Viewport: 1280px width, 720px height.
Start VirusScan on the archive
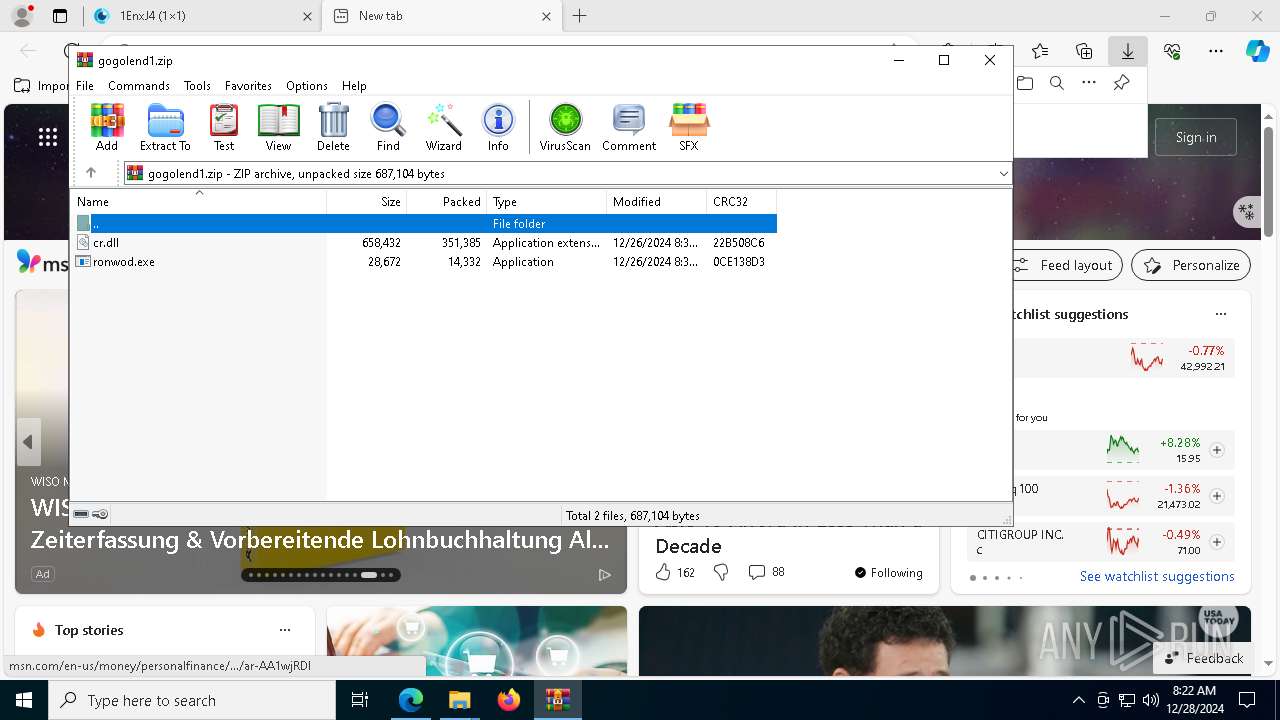point(565,127)
